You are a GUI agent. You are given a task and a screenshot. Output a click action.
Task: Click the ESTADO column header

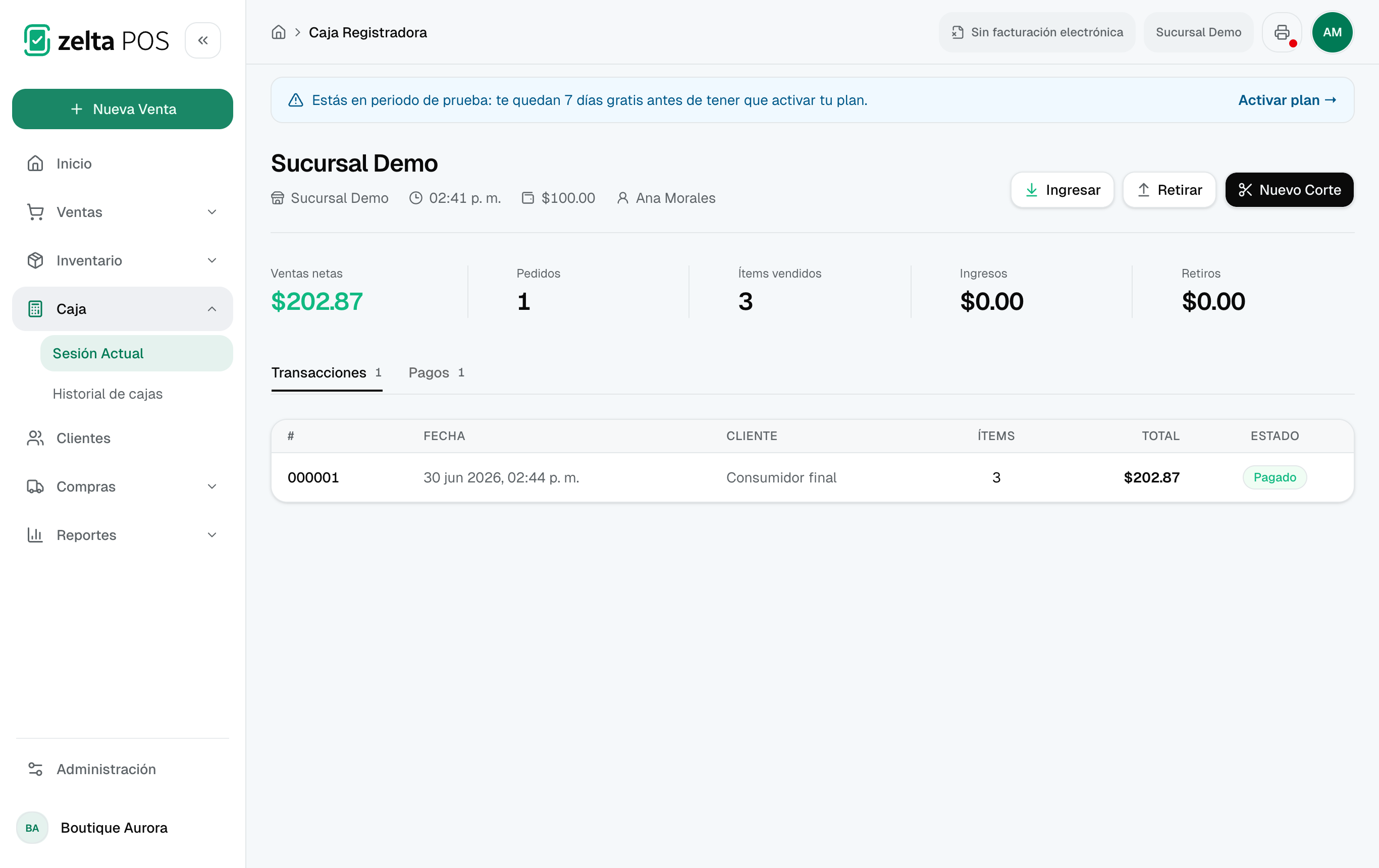click(x=1275, y=436)
